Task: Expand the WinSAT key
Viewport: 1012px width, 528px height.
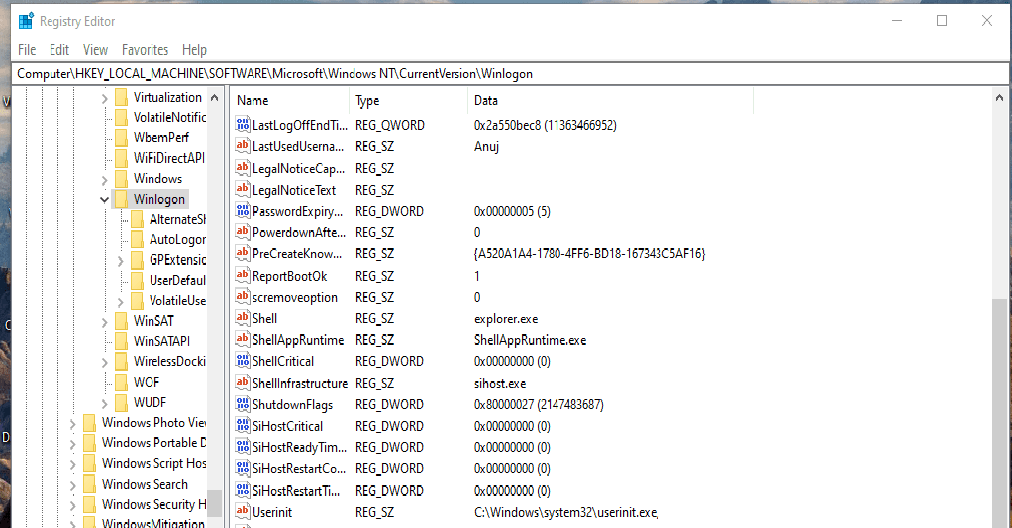Action: [x=105, y=322]
